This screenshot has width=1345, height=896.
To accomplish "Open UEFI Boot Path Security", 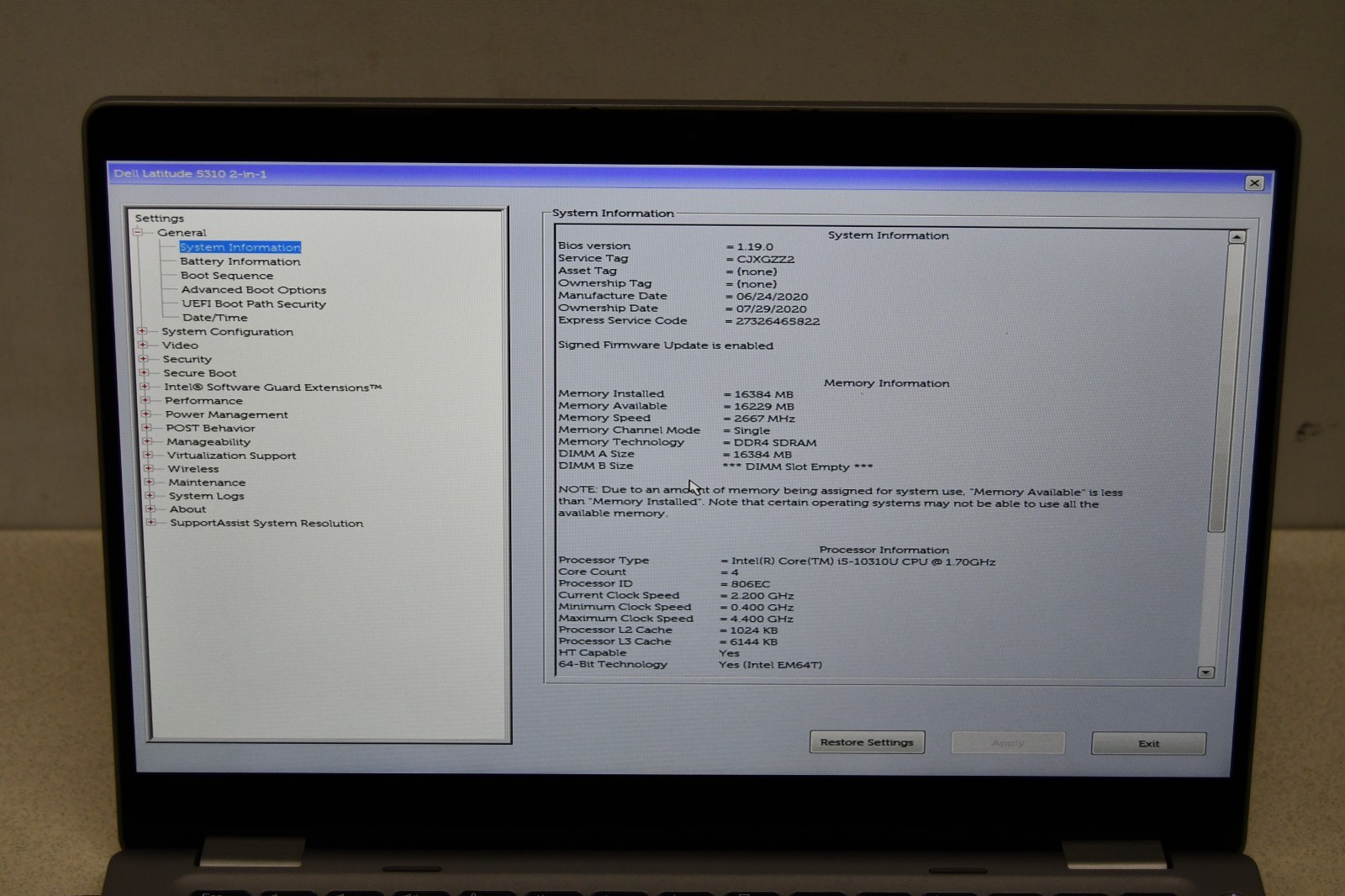I will (253, 304).
